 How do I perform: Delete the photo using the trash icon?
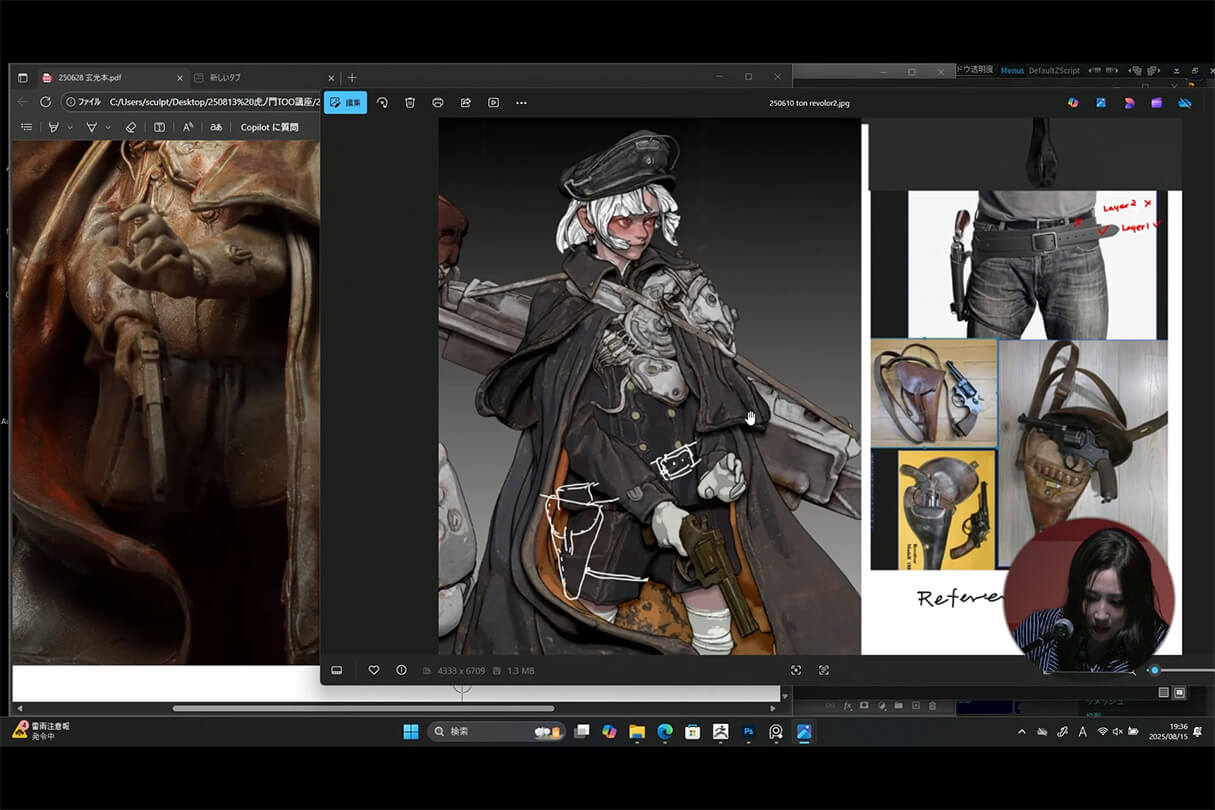click(x=410, y=103)
